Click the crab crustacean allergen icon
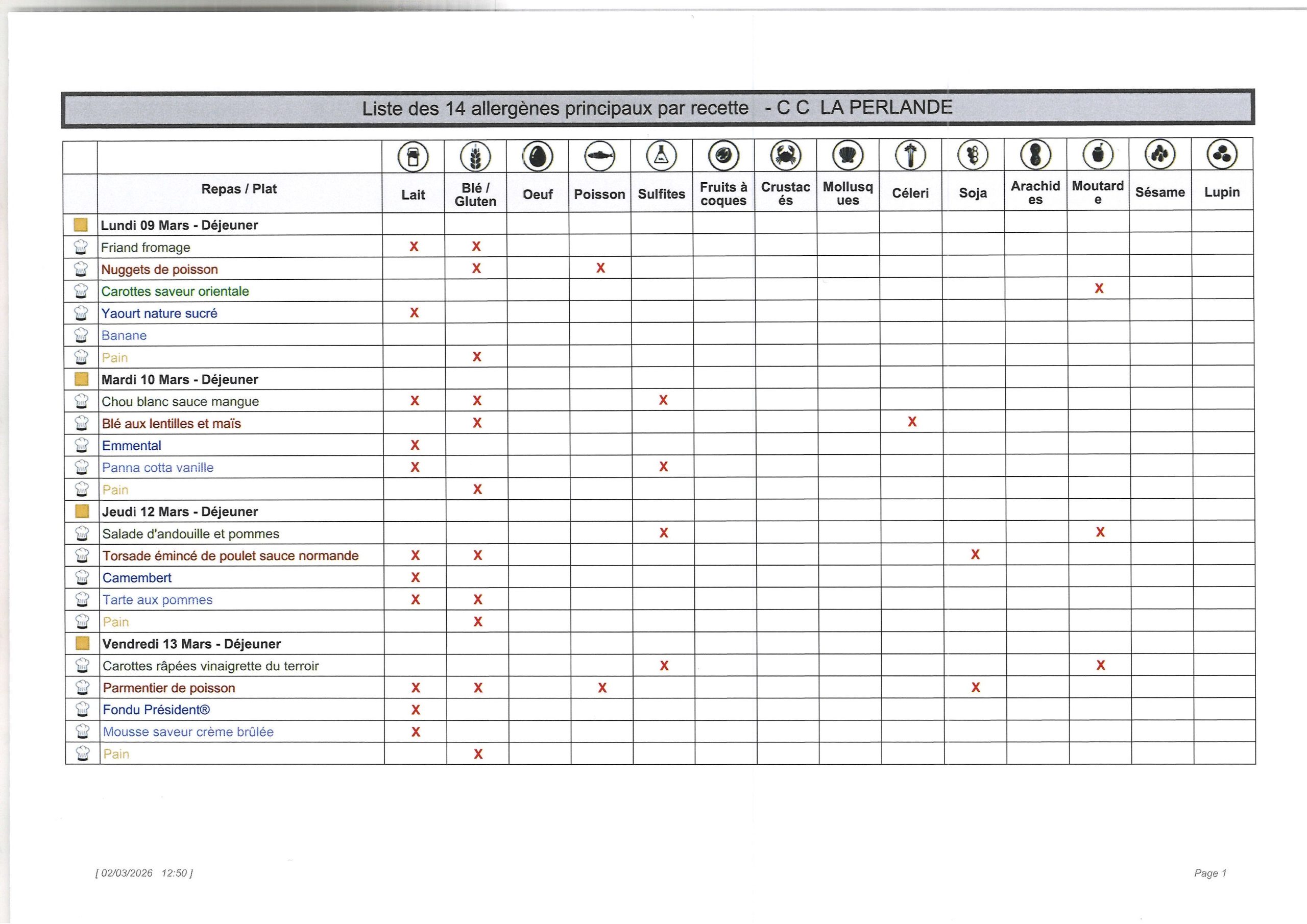 pos(786,155)
